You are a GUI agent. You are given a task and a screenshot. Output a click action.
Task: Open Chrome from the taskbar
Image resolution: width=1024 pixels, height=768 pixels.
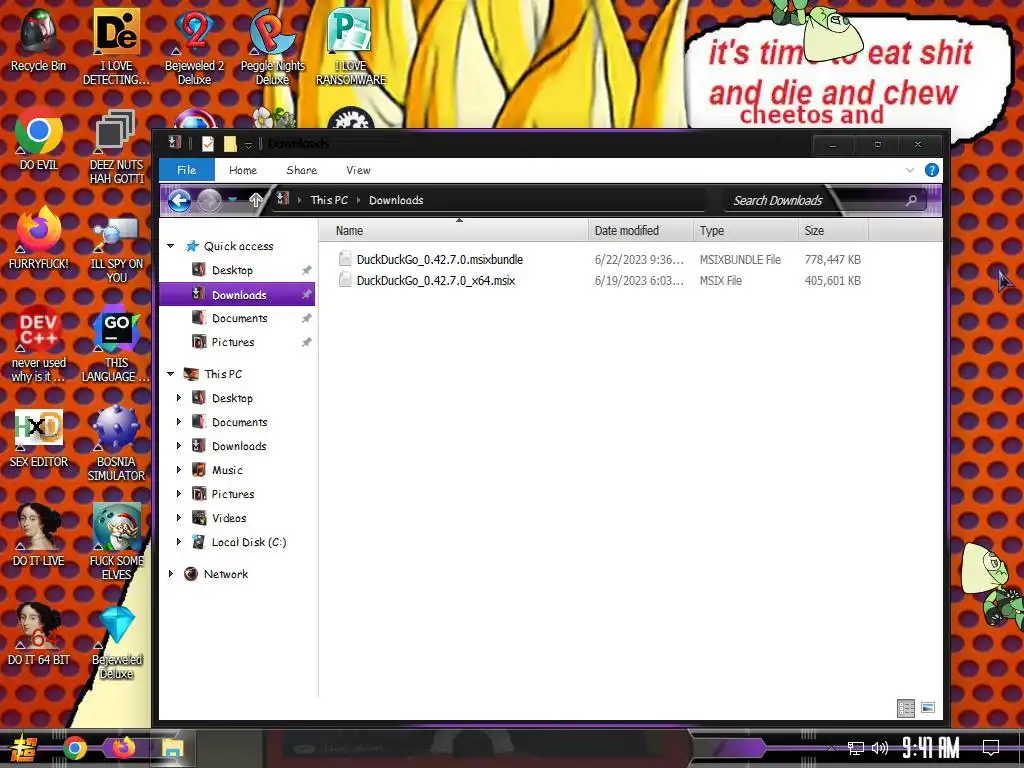pyautogui.click(x=74, y=748)
